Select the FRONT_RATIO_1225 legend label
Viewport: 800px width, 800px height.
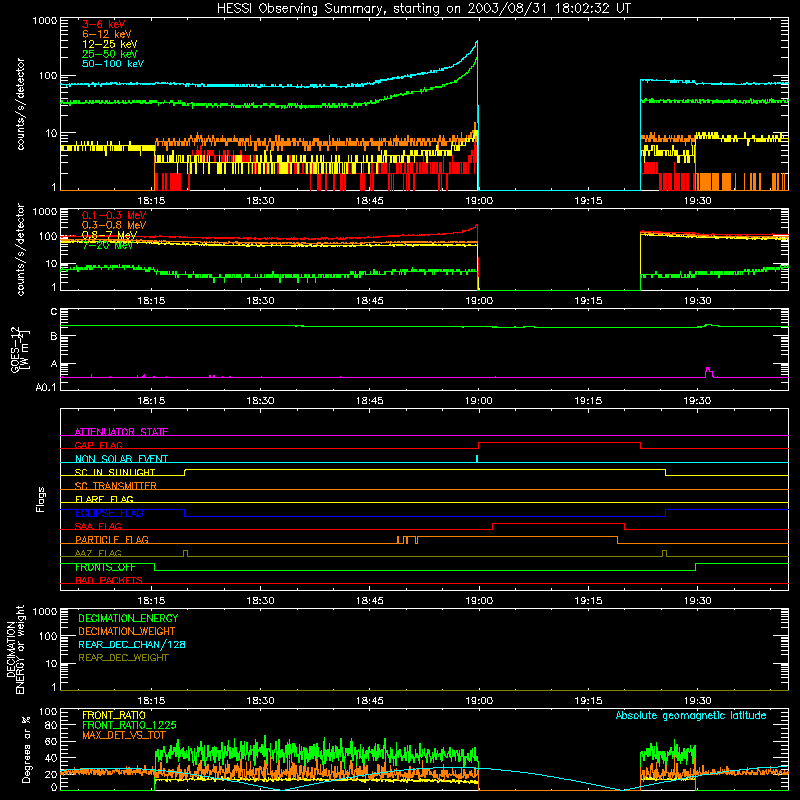(129, 725)
